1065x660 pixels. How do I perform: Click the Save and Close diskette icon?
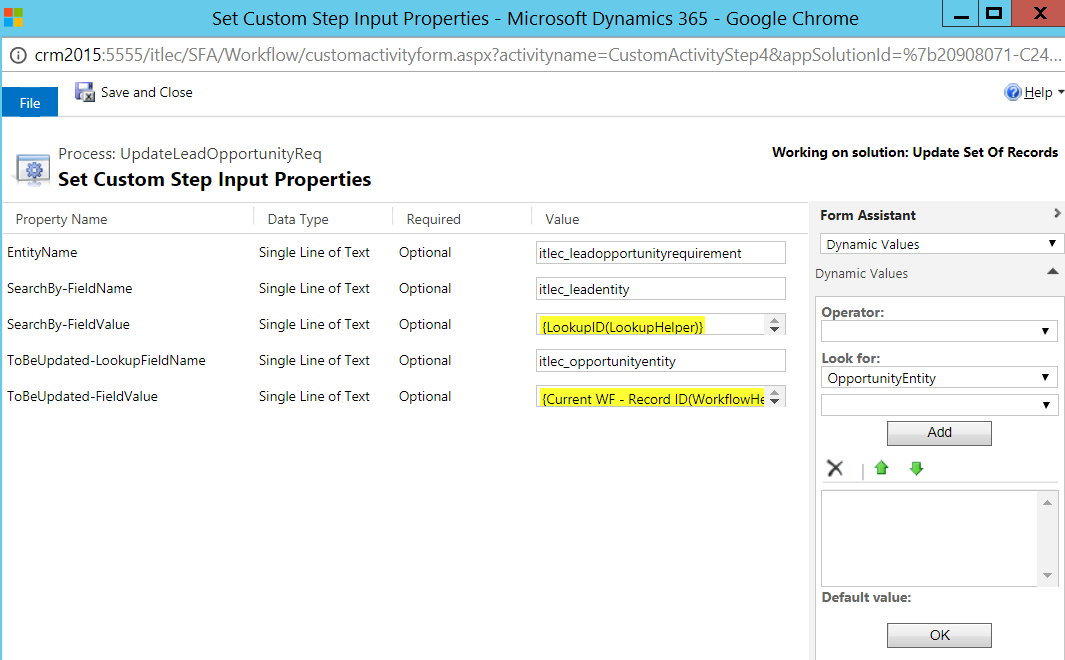coord(85,92)
